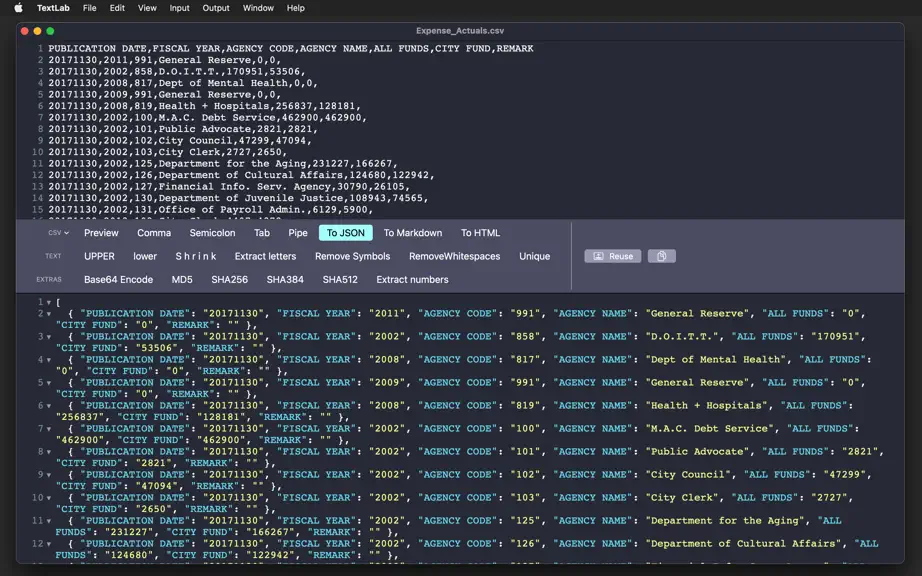The height and width of the screenshot is (576, 922).
Task: Apply lower case transform
Action: (145, 256)
